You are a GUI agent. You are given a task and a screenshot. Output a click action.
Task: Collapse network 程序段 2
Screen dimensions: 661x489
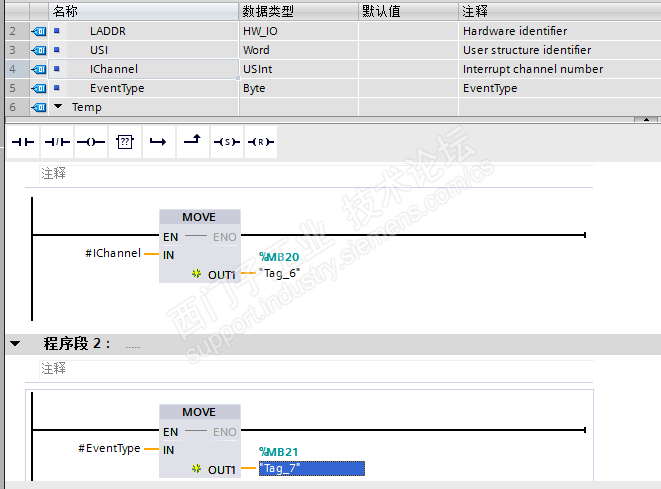coord(15,344)
